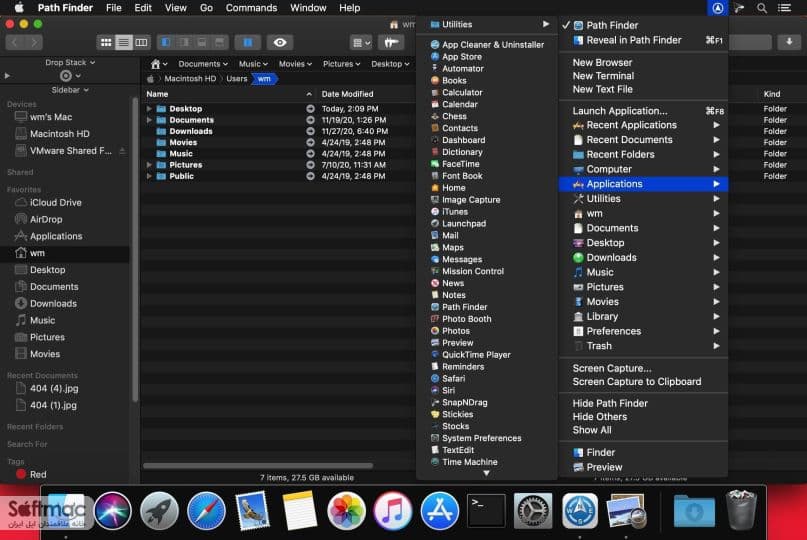Go forward with the toolbar arrow
Screen dimensions: 807x540
coord(33,43)
